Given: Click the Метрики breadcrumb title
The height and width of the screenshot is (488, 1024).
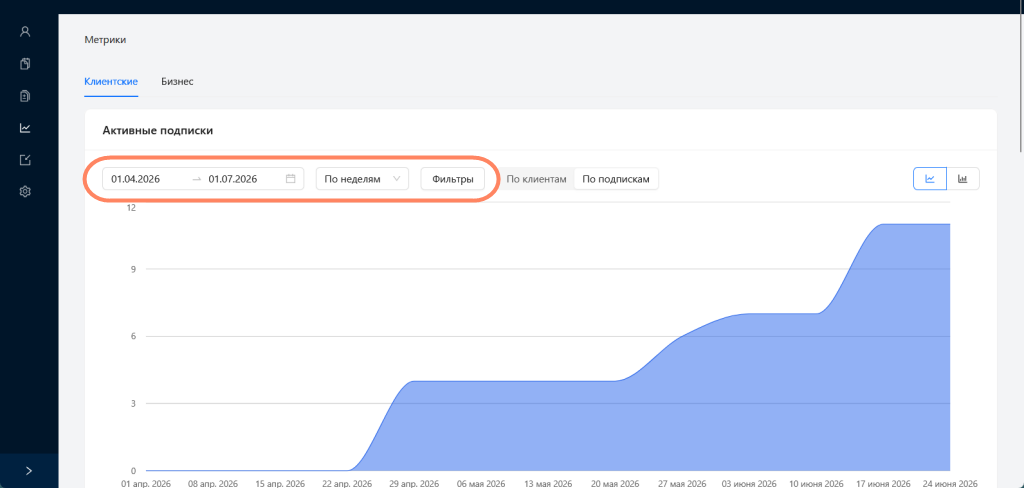Looking at the screenshot, I should (105, 40).
